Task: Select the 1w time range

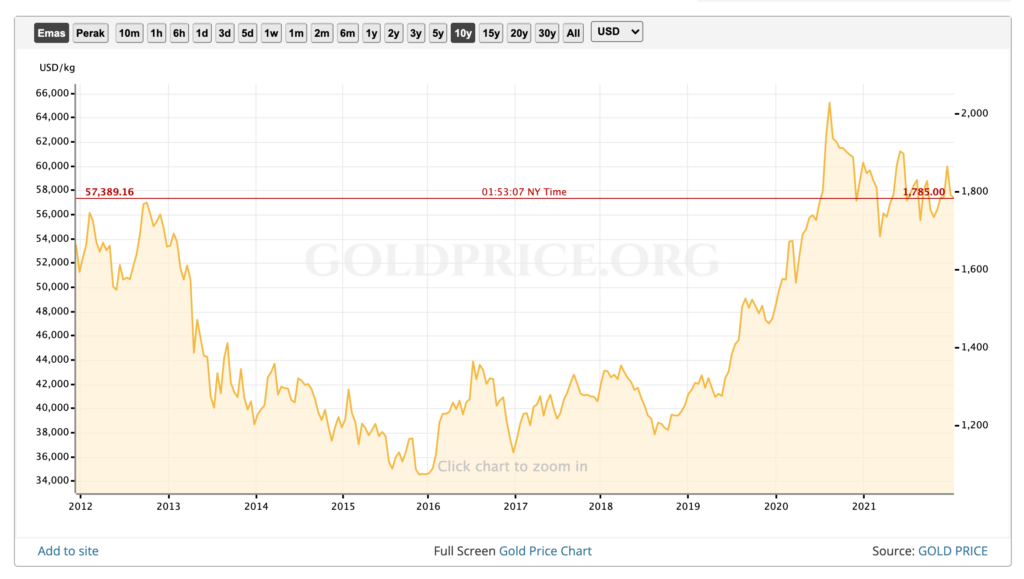Action: click(270, 32)
